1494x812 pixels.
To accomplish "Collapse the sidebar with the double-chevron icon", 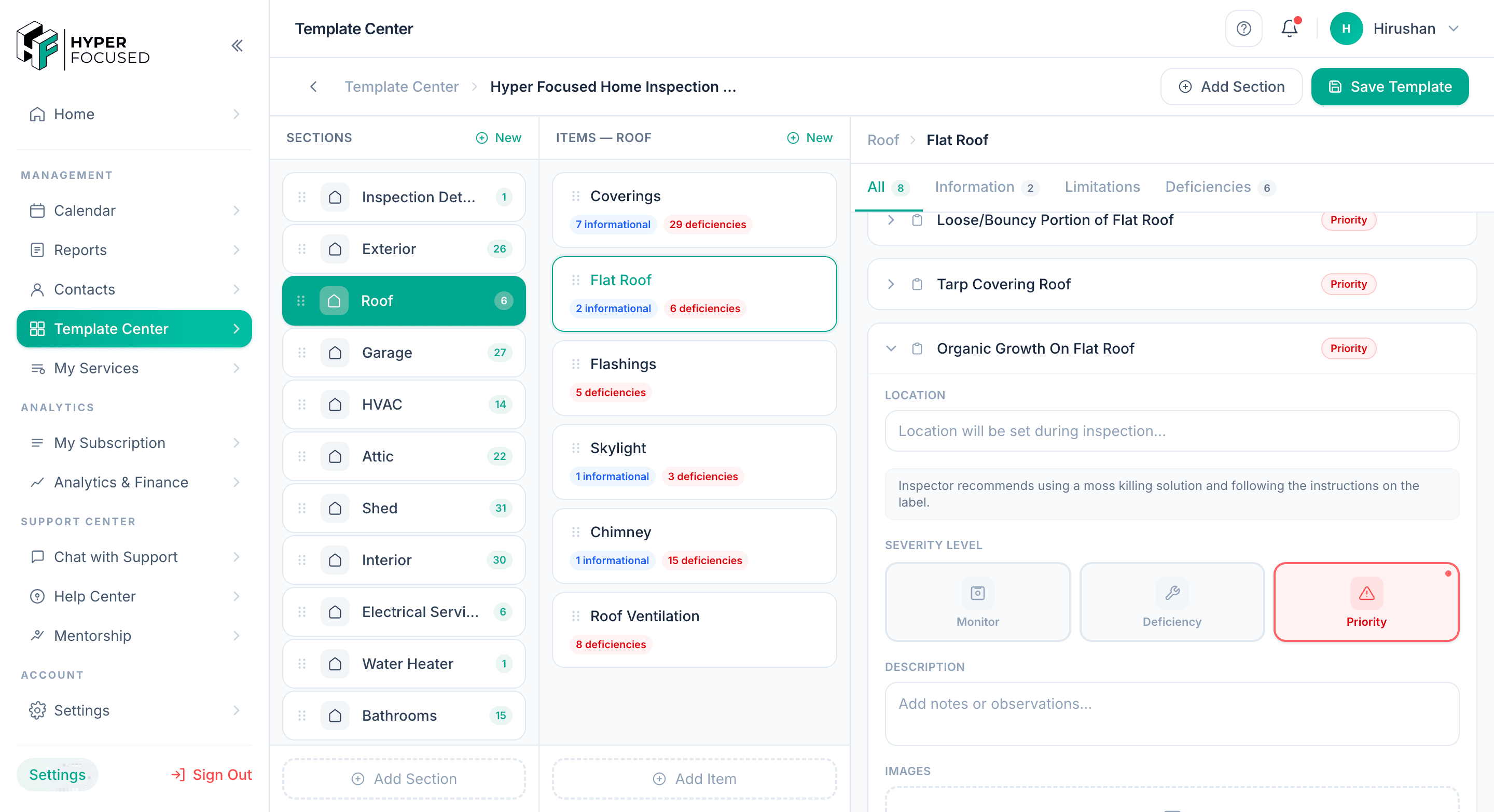I will pos(237,45).
